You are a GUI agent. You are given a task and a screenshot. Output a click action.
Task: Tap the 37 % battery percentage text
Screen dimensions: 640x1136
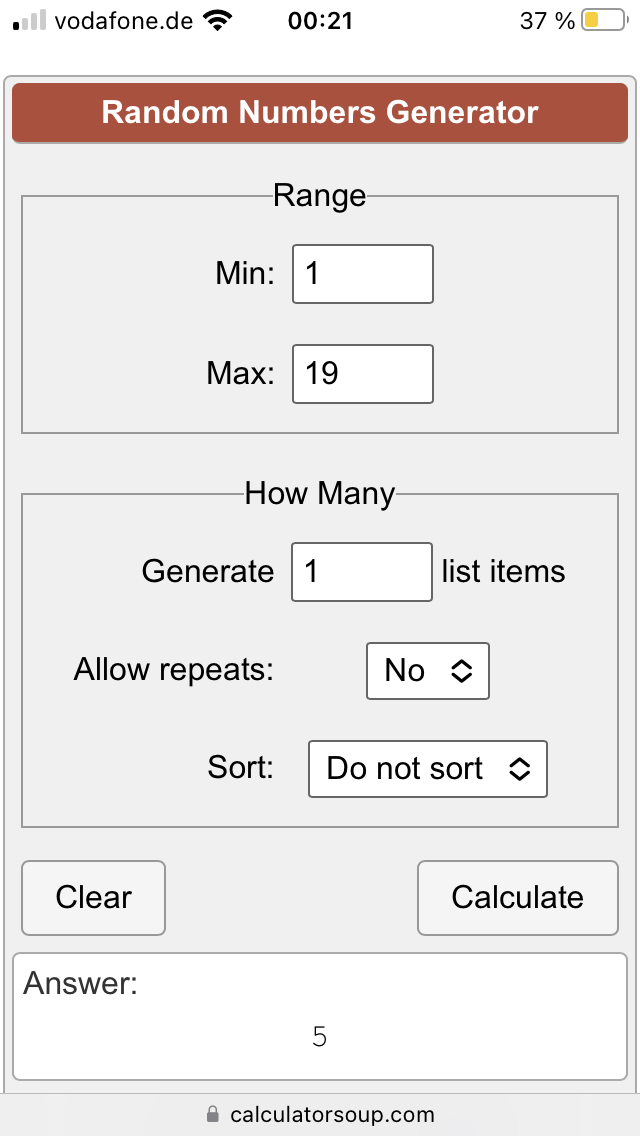coord(547,21)
